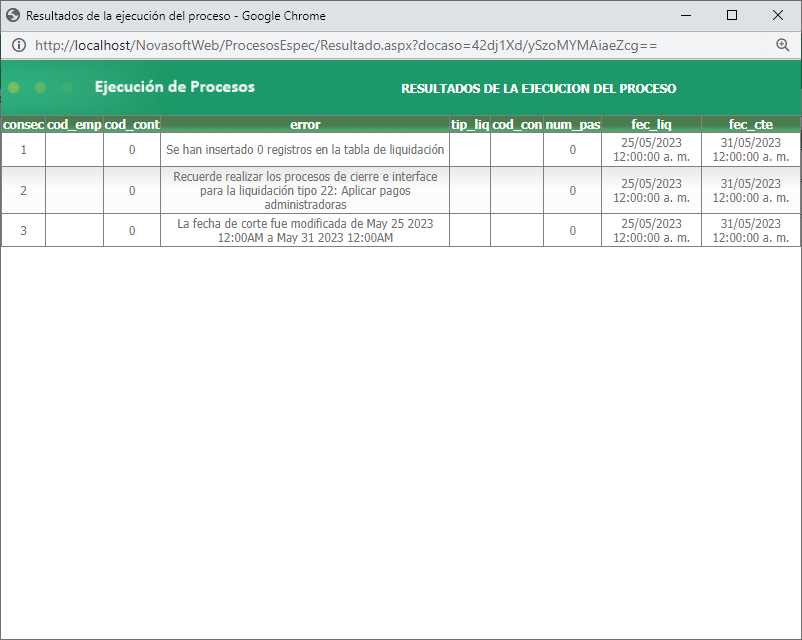Open record 2 via its consec link

click(23, 190)
